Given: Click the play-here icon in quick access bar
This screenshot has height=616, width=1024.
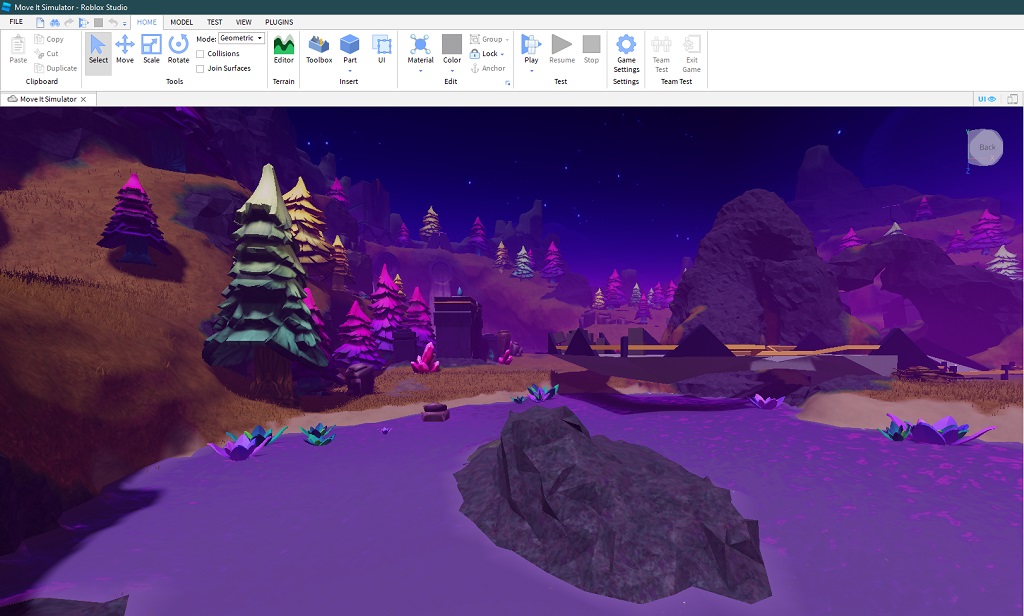Looking at the screenshot, I should pos(84,22).
